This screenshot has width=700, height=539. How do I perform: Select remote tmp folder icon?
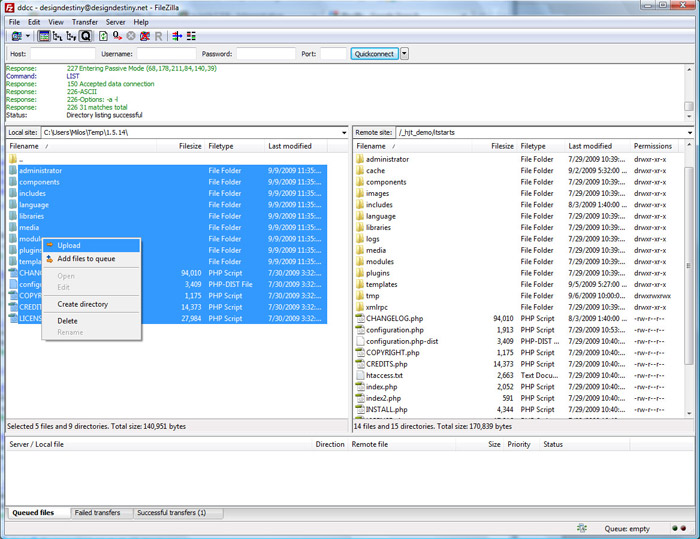pos(360,295)
